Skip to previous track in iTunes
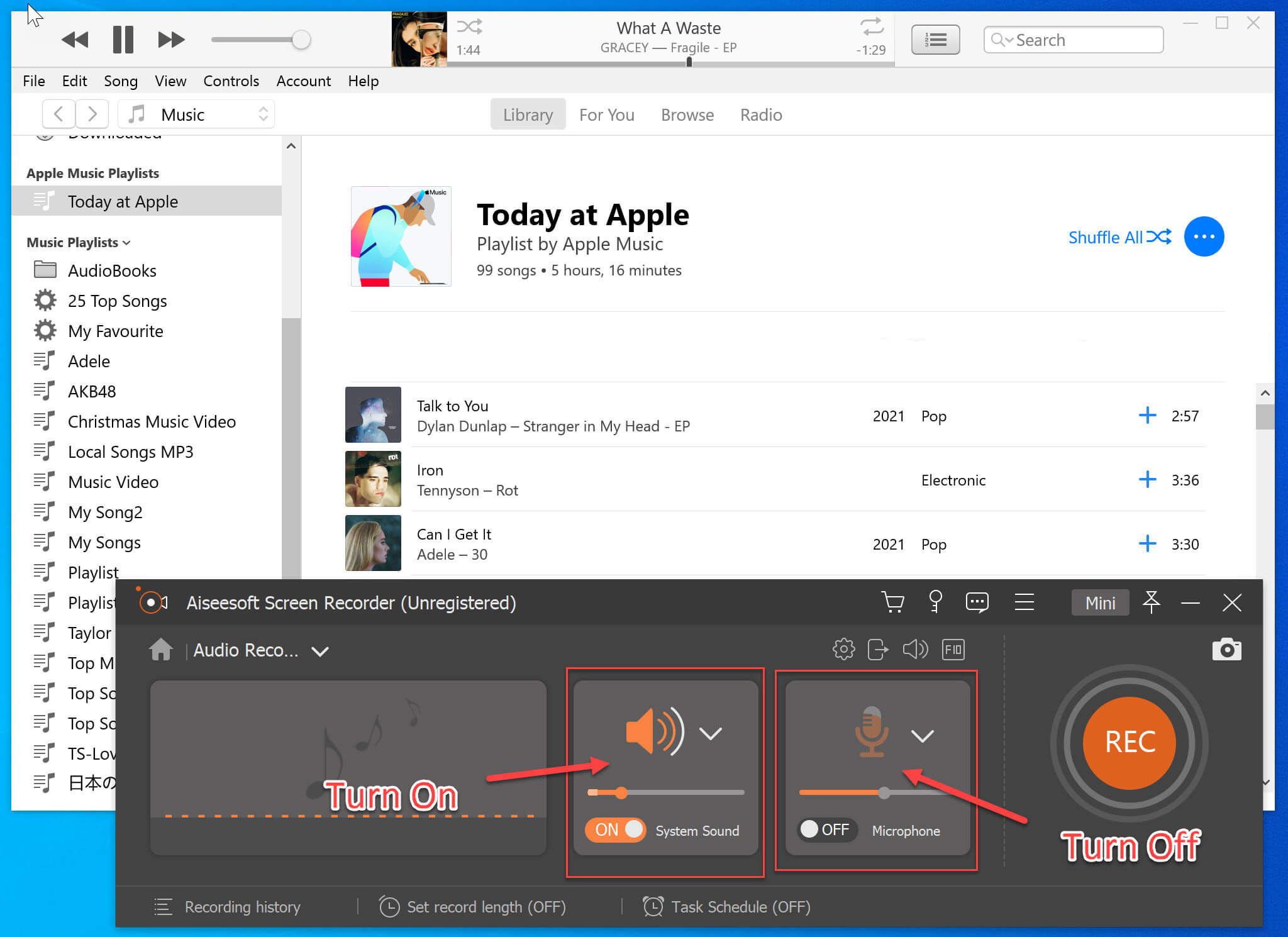Screen dimensions: 1288x937 [x=75, y=40]
